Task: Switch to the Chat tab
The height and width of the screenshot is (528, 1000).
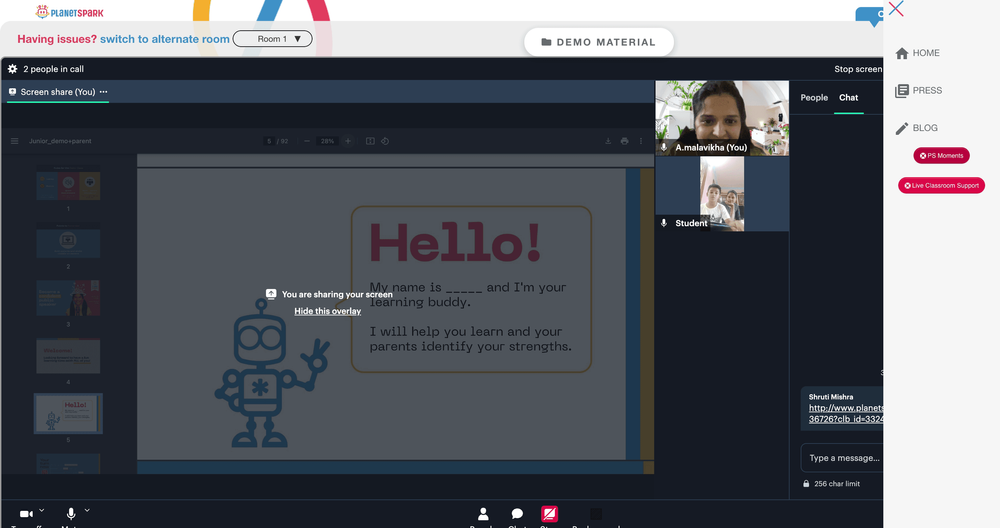Action: [848, 98]
